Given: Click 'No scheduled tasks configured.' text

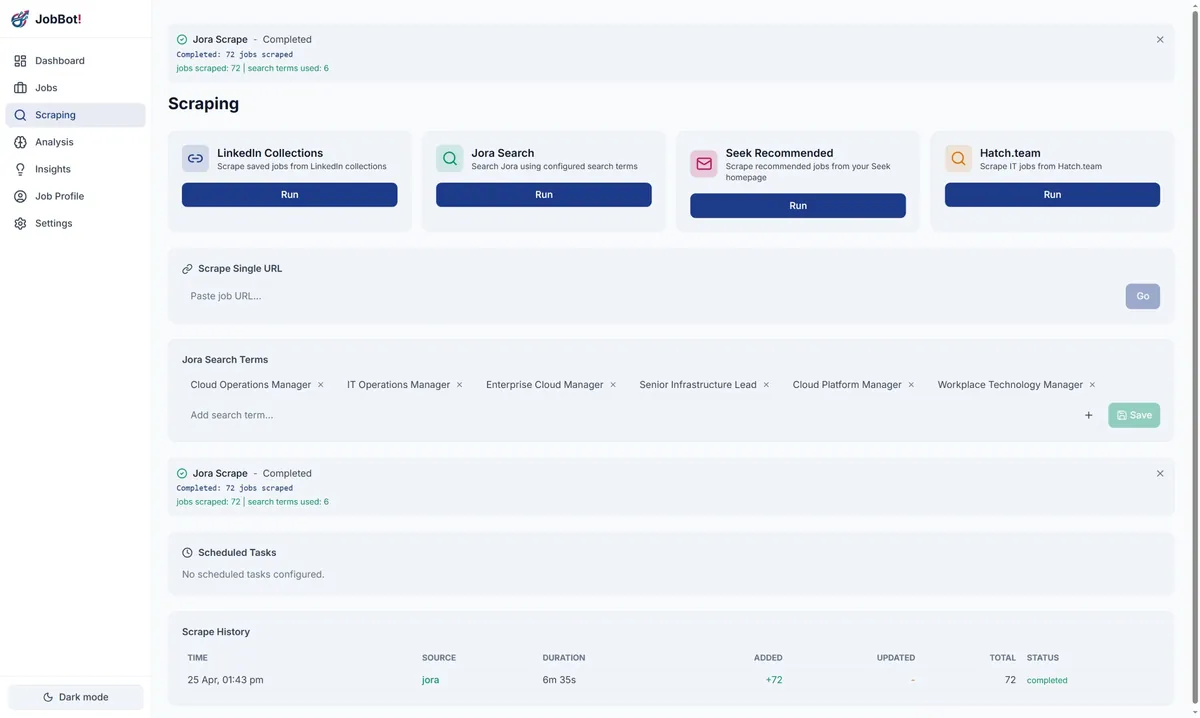Looking at the screenshot, I should tap(253, 575).
